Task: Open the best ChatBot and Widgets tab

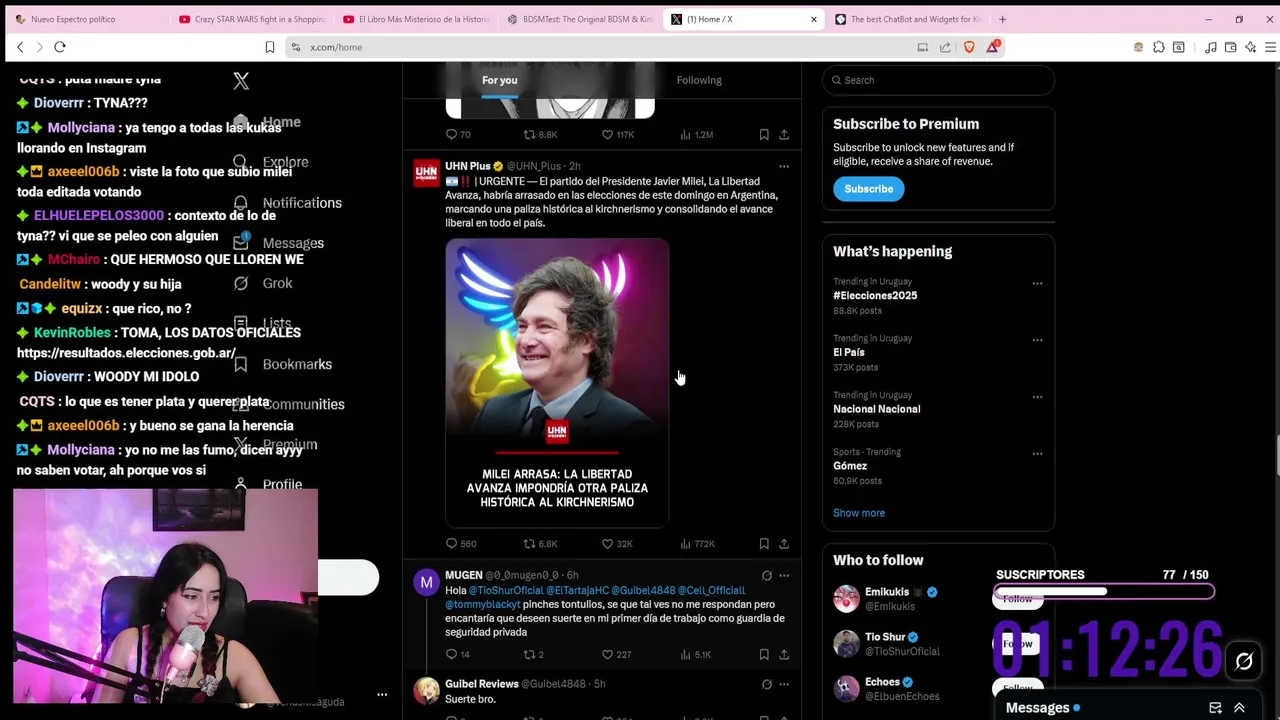Action: (x=908, y=19)
